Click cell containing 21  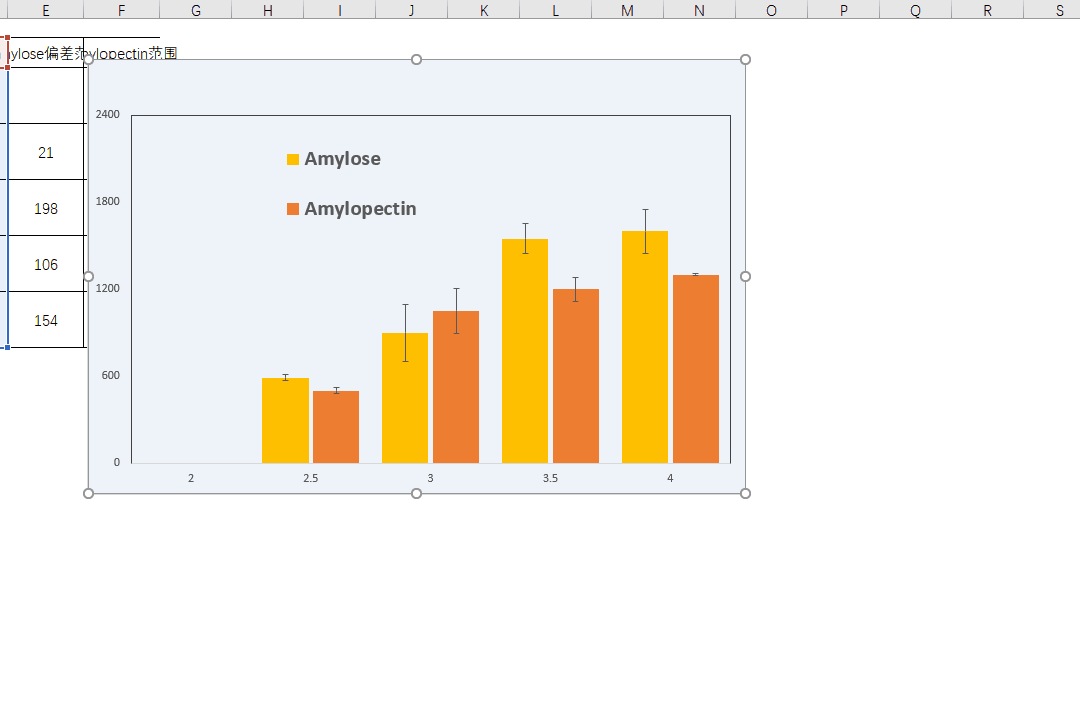click(45, 152)
